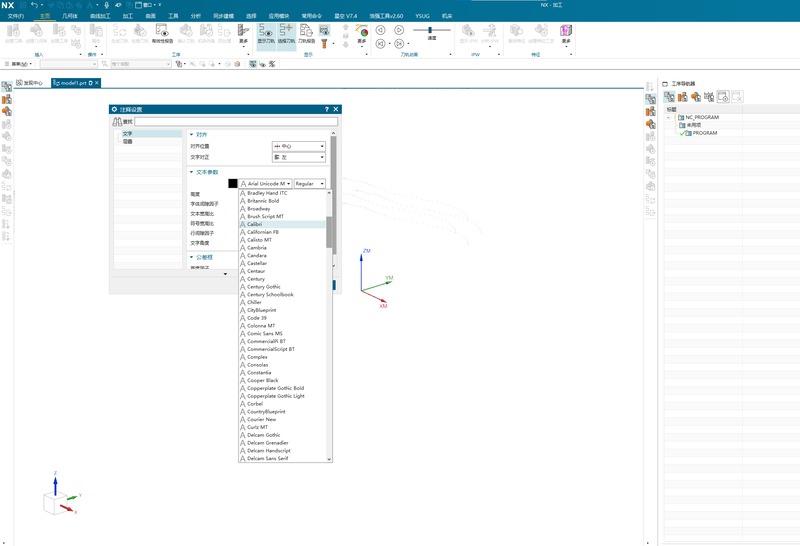This screenshot has height=546, width=800.
Task: Click the search input field in dialog
Action: (236, 121)
